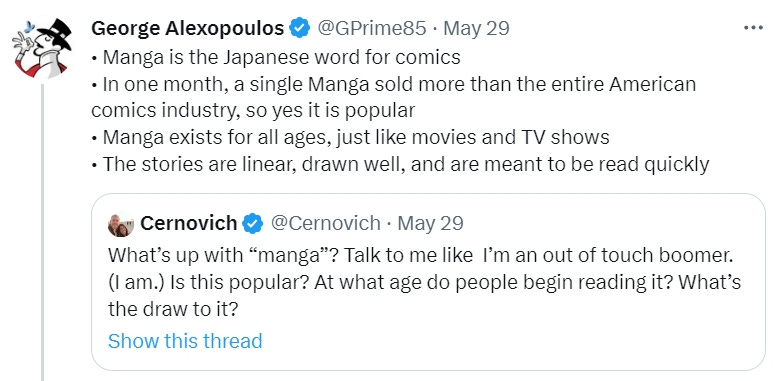Click the verified badge beside George Alexopoulos
This screenshot has width=780, height=381.
300,28
